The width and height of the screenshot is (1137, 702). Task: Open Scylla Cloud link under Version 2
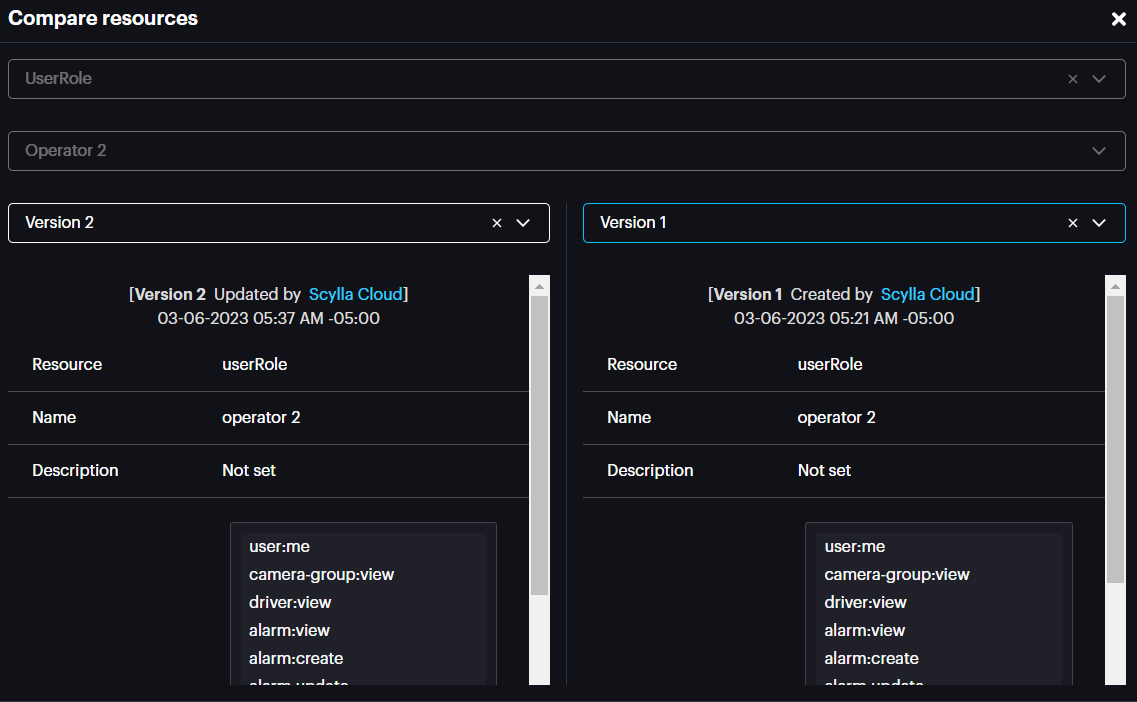click(355, 294)
